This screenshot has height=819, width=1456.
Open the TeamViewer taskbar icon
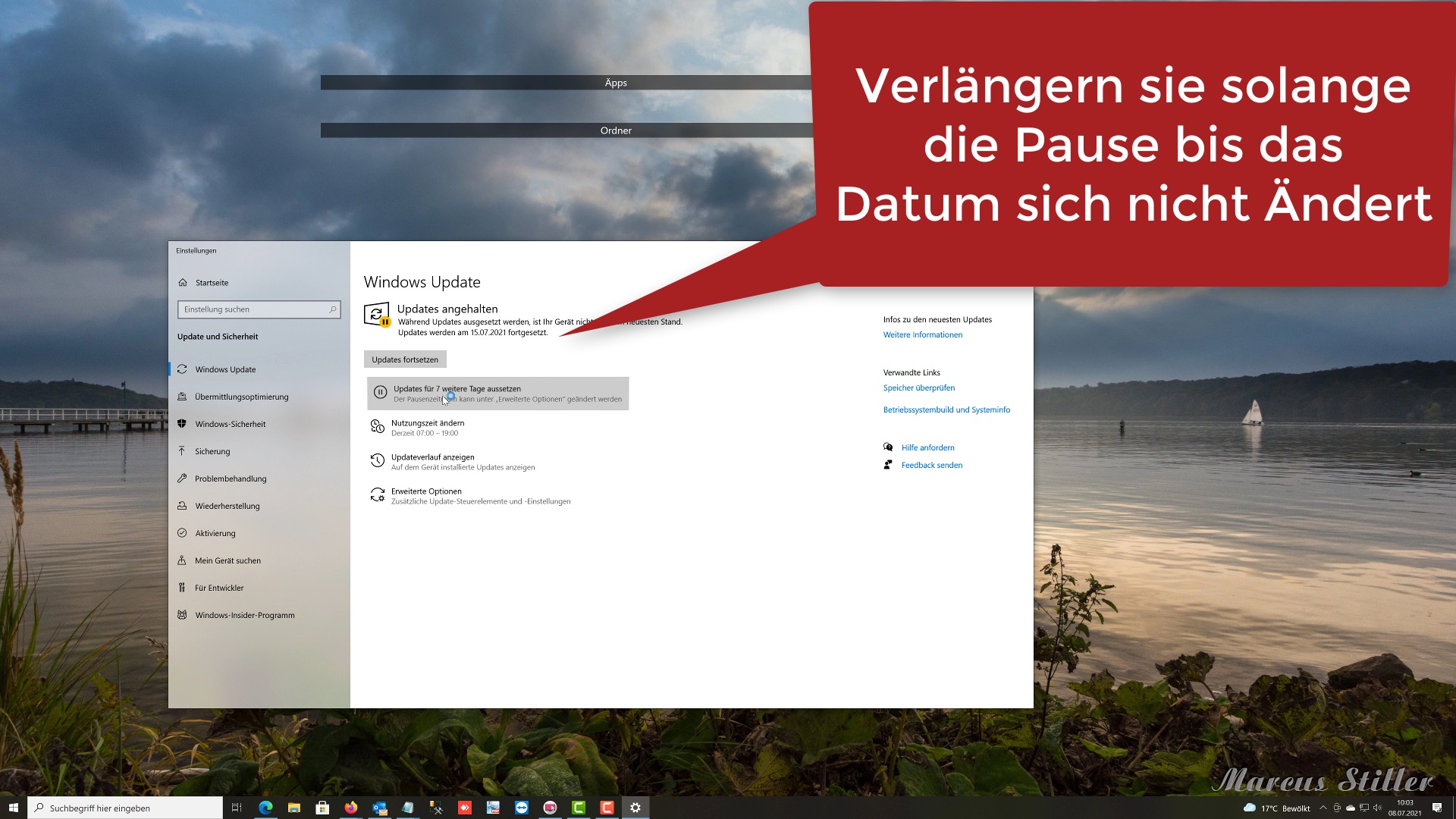coord(522,808)
